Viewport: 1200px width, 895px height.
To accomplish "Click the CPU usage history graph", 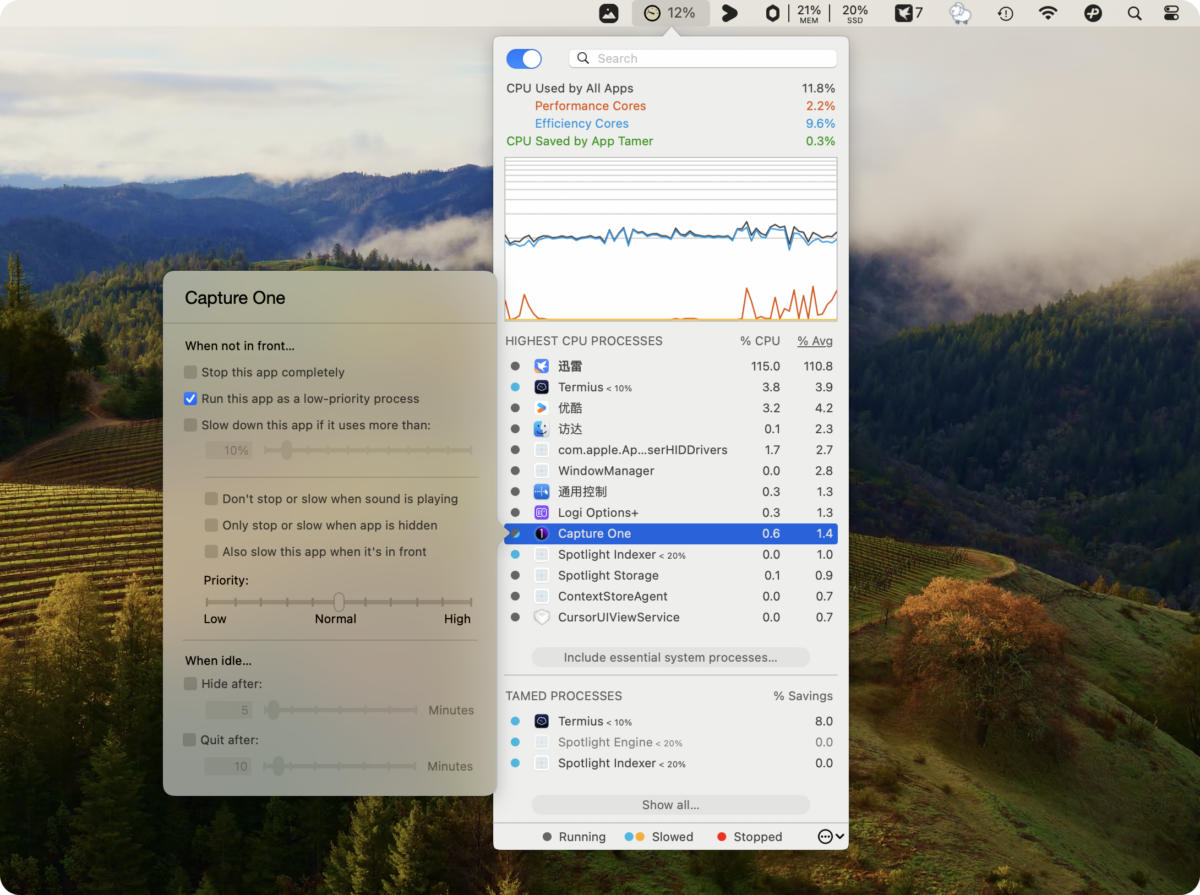I will [671, 239].
